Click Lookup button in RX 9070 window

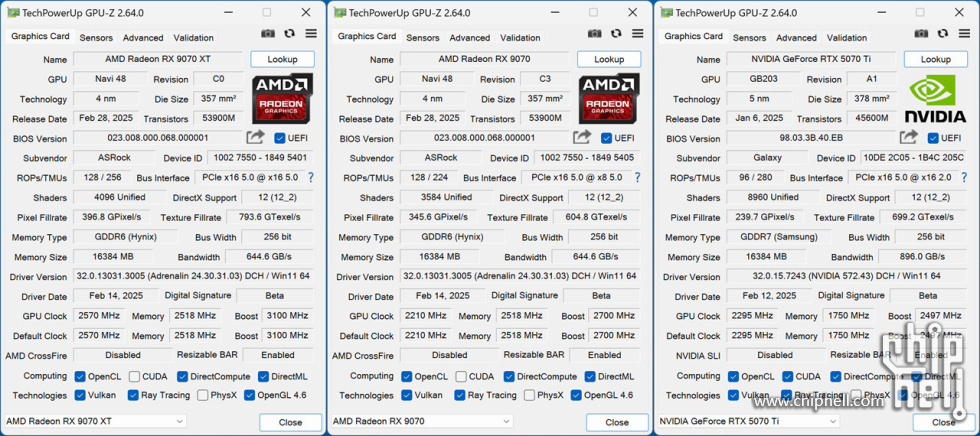click(x=609, y=59)
